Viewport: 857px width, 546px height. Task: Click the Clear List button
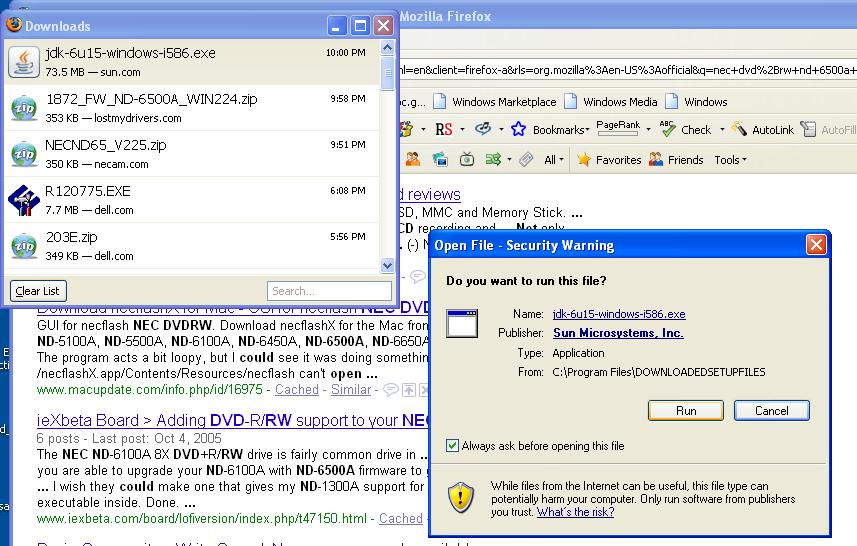(x=38, y=291)
